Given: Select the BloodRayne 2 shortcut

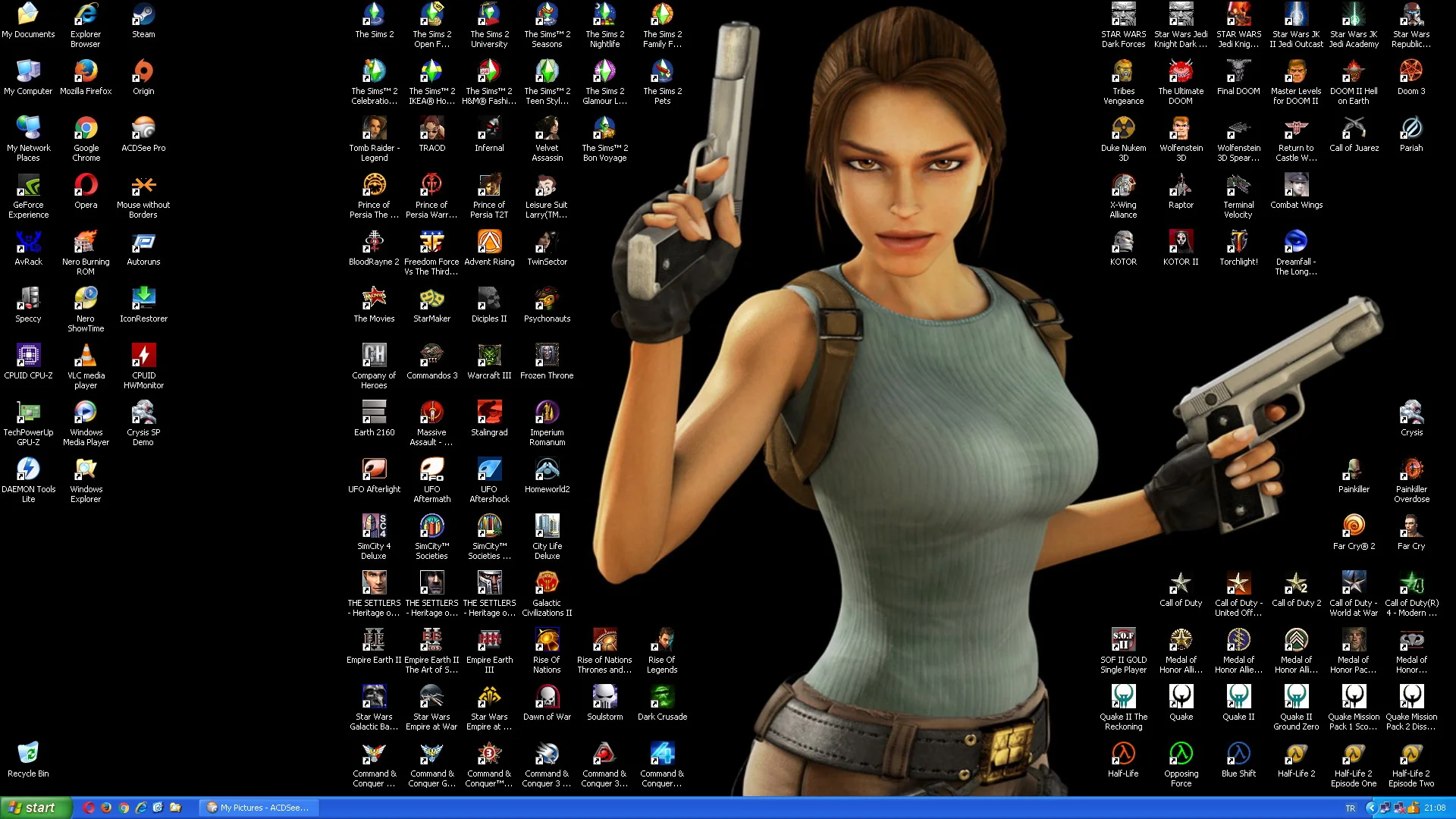Looking at the screenshot, I should (x=374, y=248).
